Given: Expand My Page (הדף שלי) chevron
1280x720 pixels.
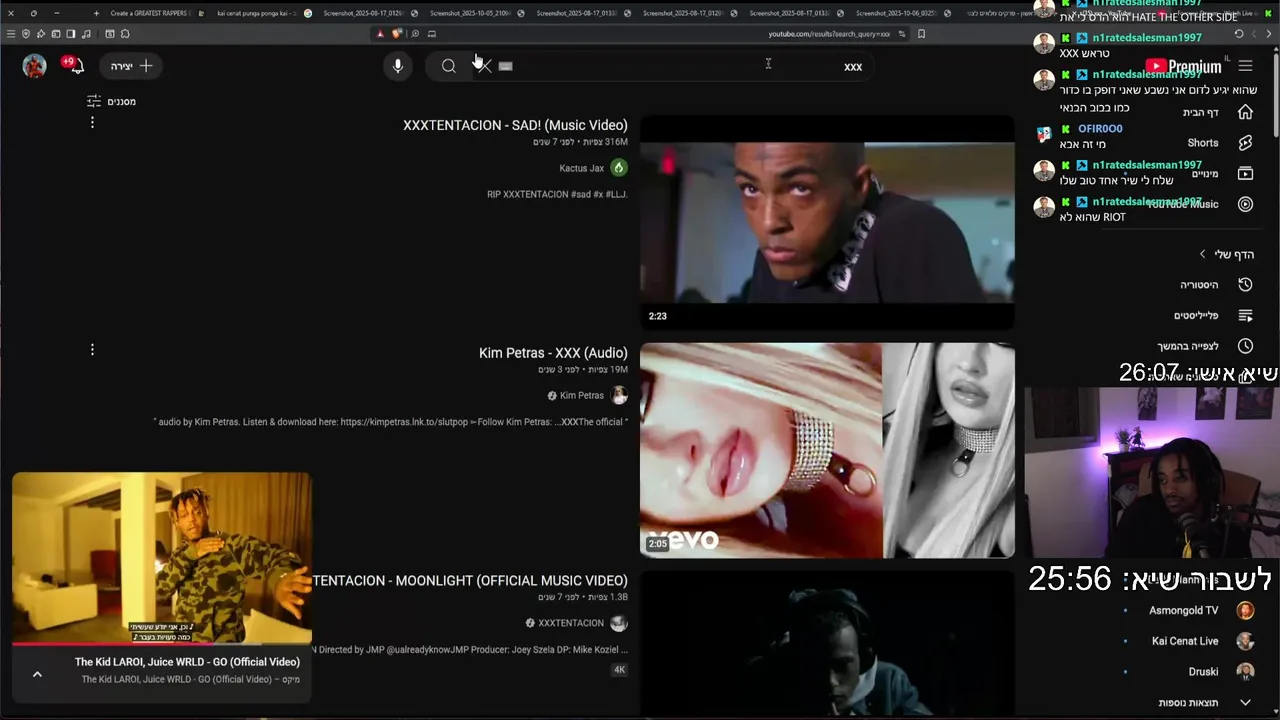Looking at the screenshot, I should 1203,254.
